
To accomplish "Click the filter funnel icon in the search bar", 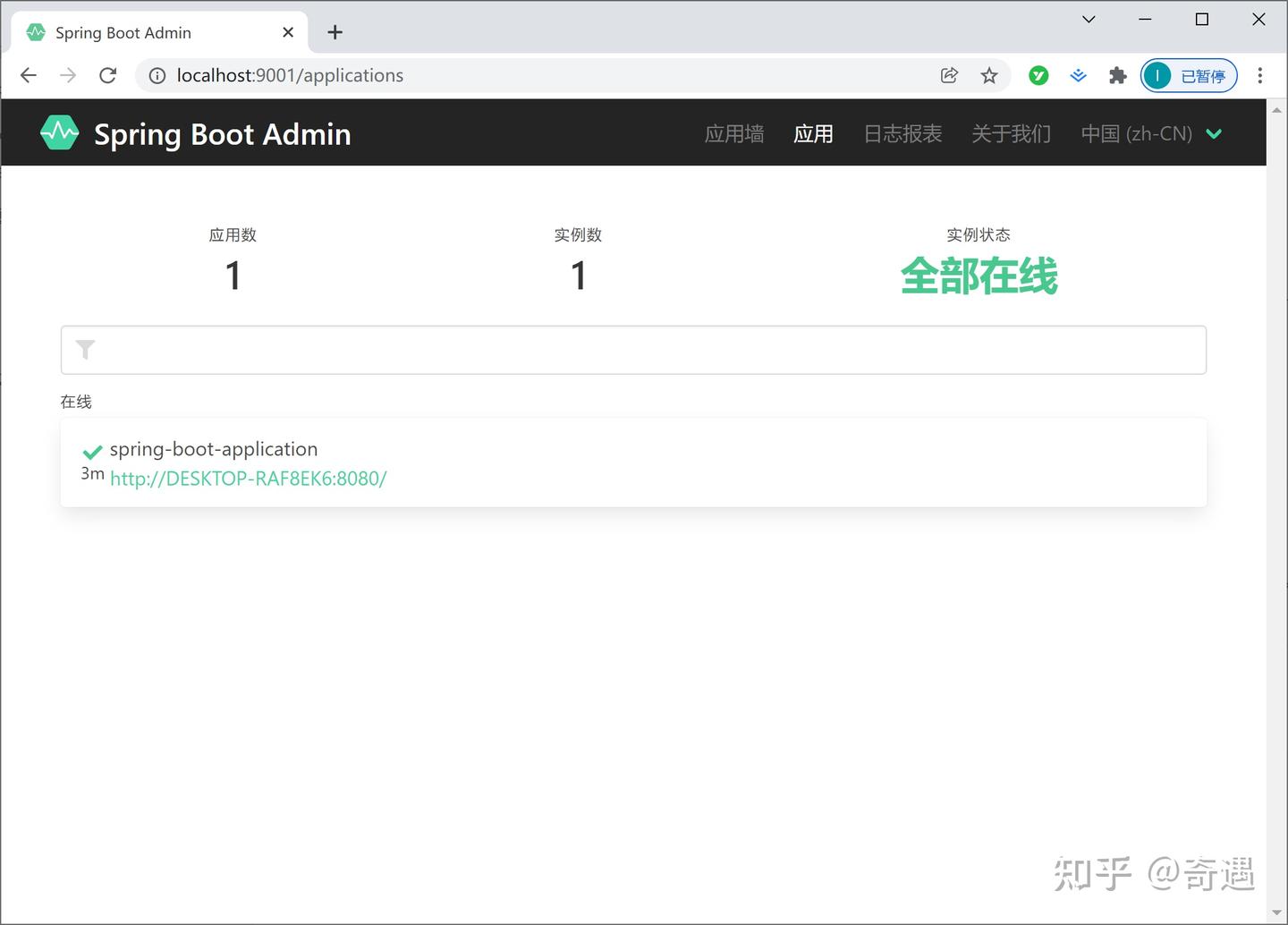I will tap(85, 350).
